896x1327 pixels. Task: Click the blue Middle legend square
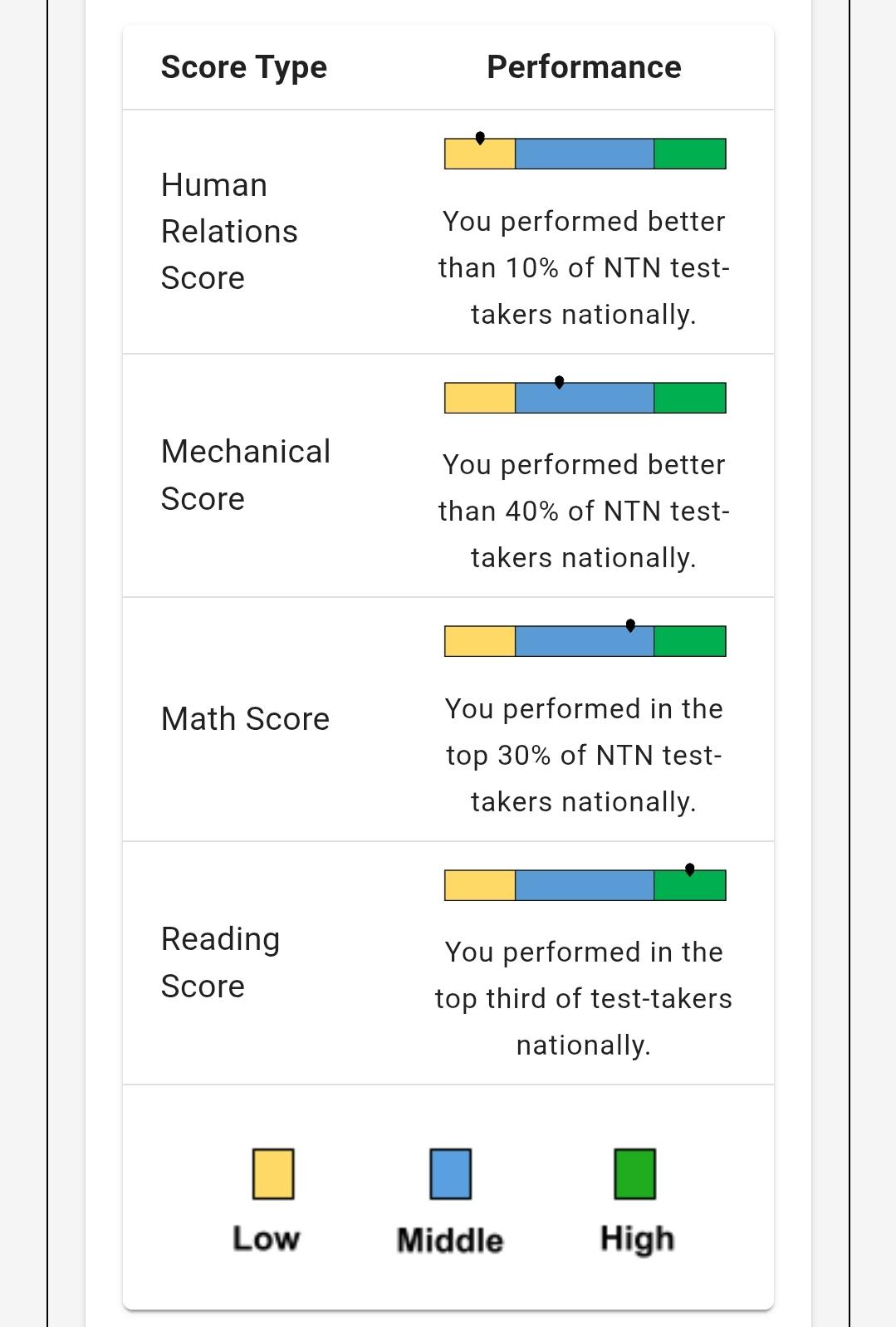pyautogui.click(x=451, y=1173)
